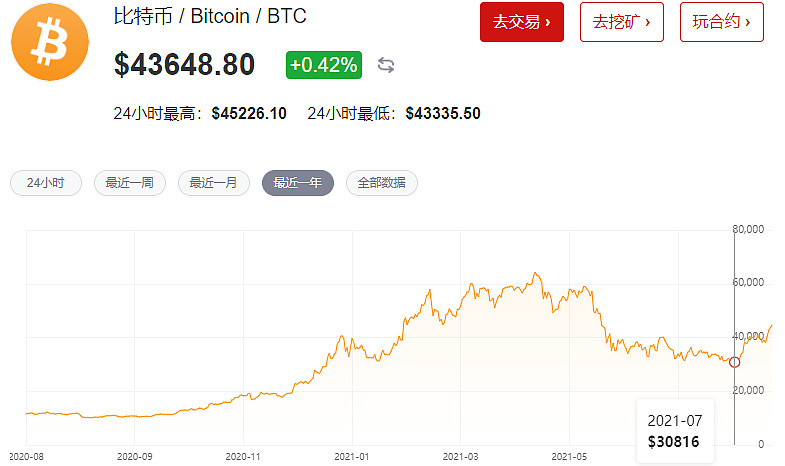Switch chart range to 24小时

pos(45,183)
